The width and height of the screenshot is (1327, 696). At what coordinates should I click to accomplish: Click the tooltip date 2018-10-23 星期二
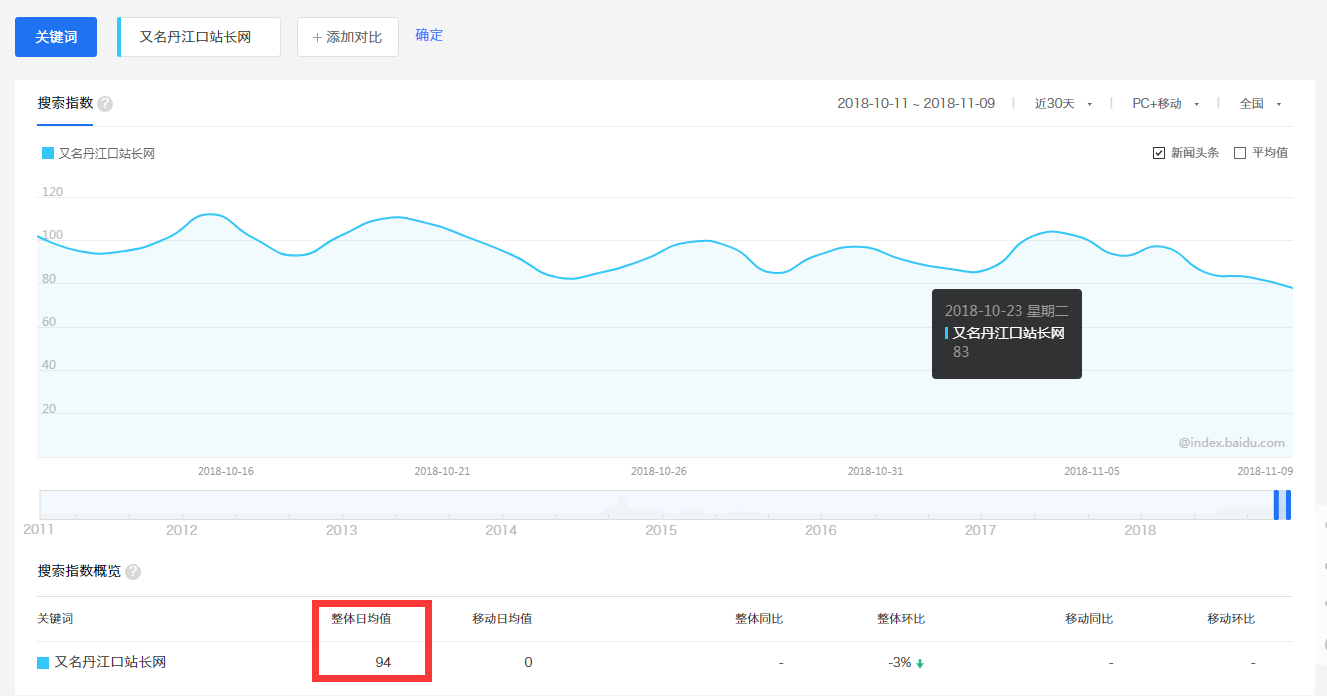[1006, 311]
